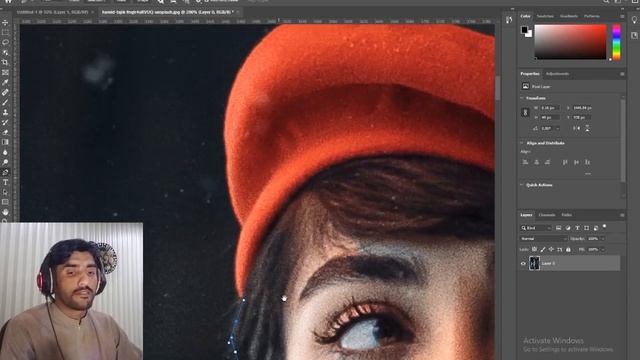Lock all layer attributes
Screen dimensions: 640x360
pyautogui.click(x=568, y=249)
